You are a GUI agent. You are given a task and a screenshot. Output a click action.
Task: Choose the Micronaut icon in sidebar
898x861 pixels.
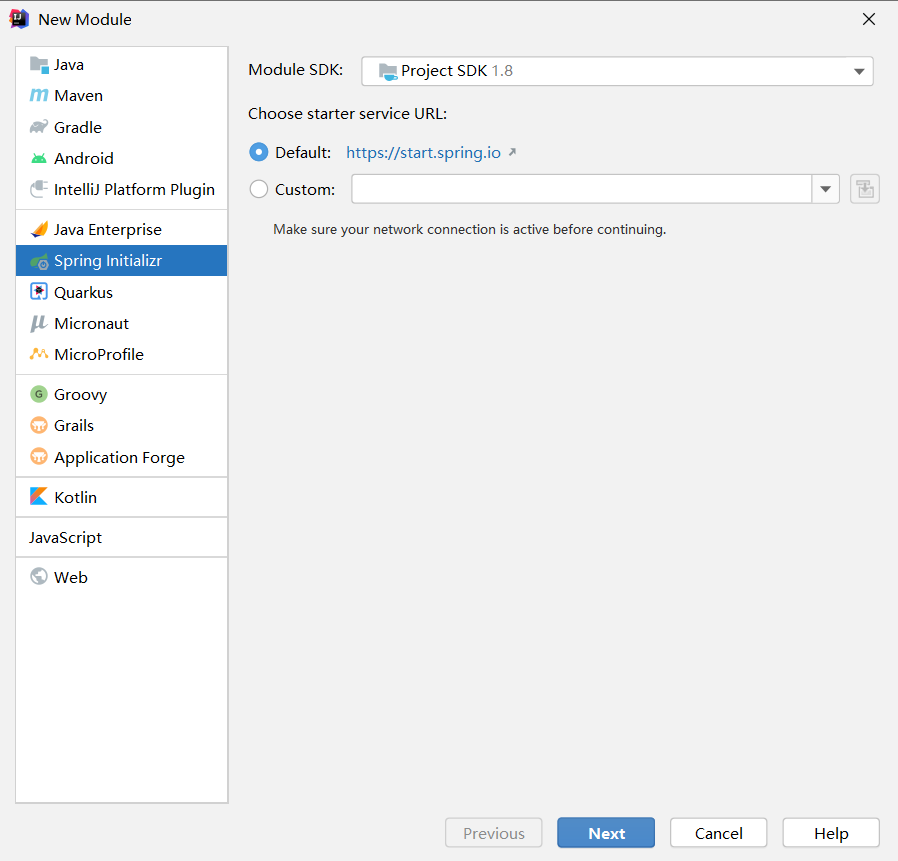(x=39, y=323)
